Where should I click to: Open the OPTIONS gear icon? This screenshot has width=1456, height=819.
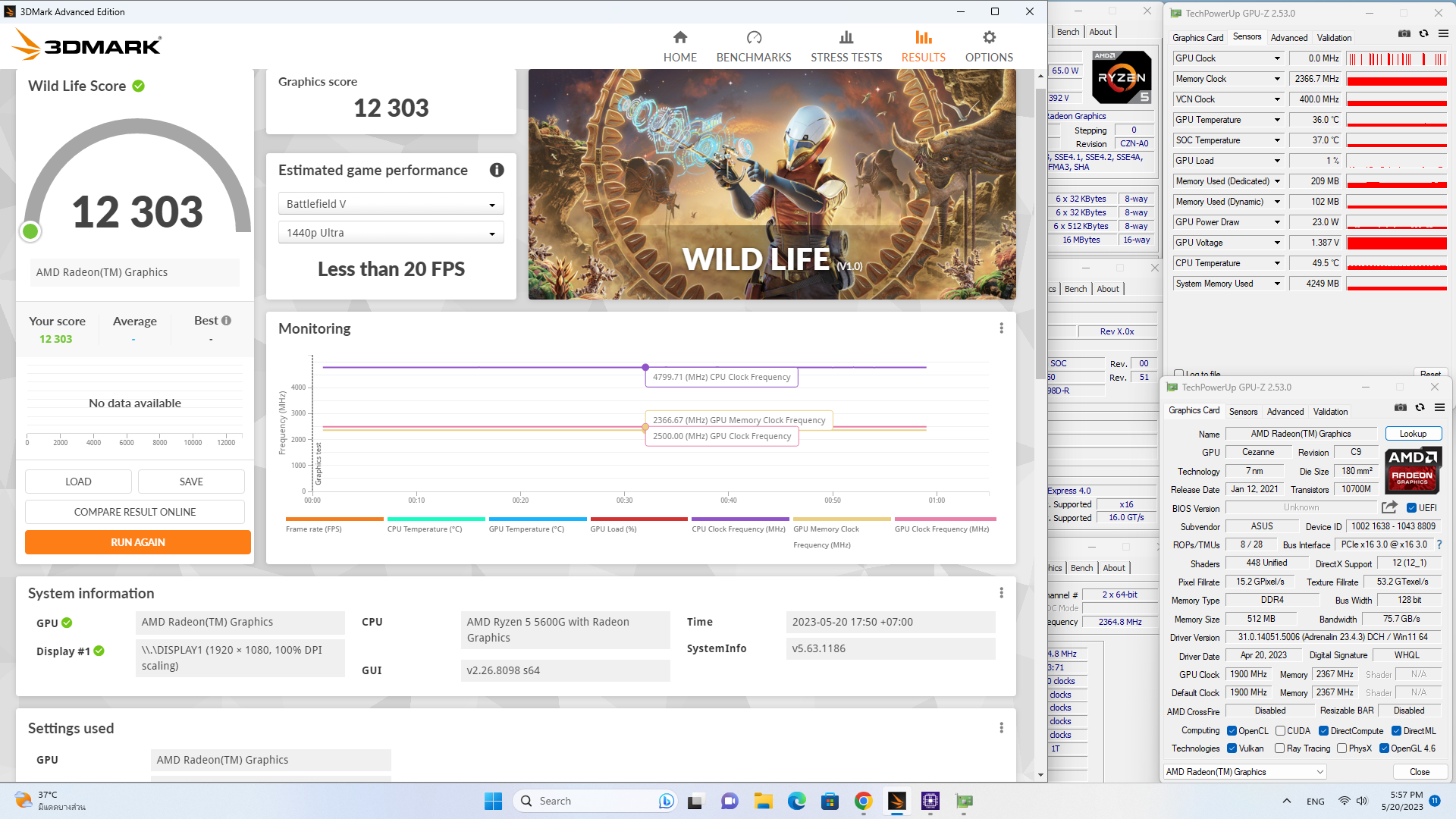[989, 37]
